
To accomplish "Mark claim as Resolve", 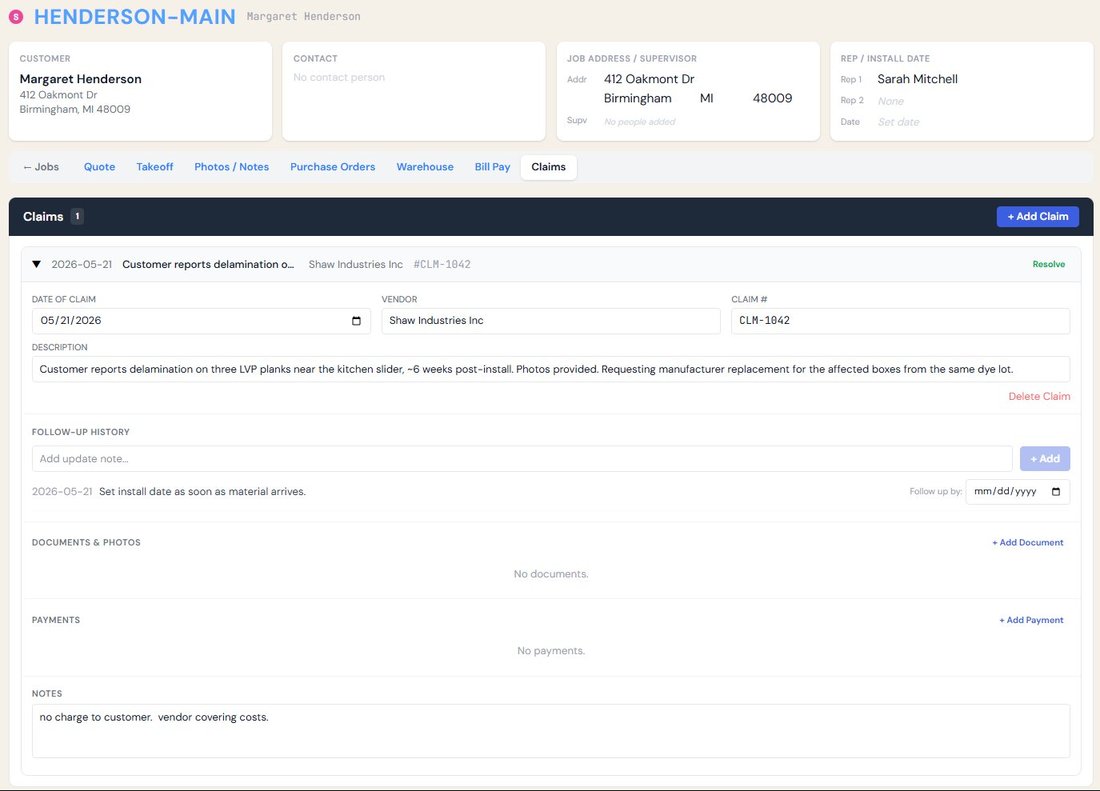I will (x=1049, y=264).
